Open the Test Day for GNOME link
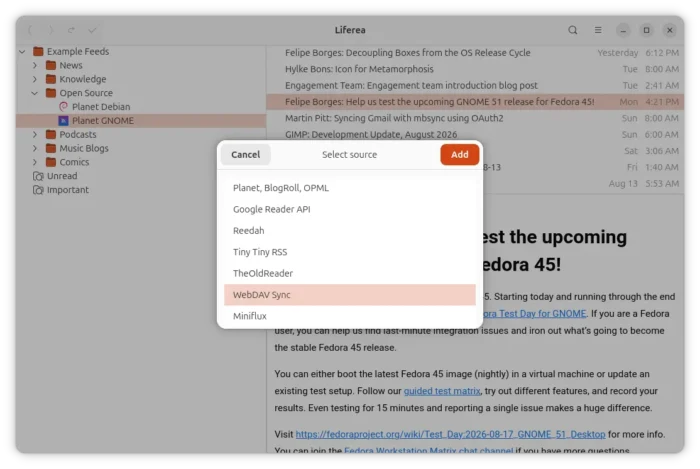Screen dimensions: 700x469 coord(535,314)
